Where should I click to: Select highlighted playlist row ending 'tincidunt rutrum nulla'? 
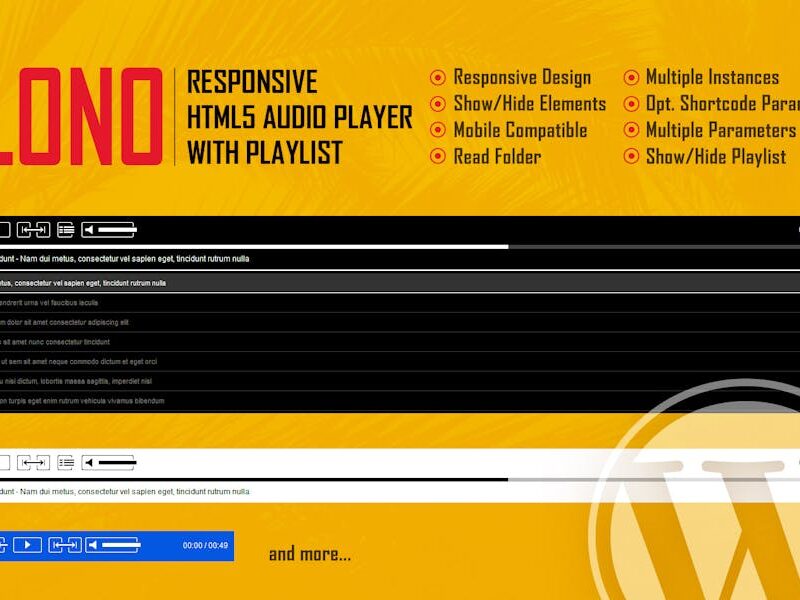(x=400, y=283)
